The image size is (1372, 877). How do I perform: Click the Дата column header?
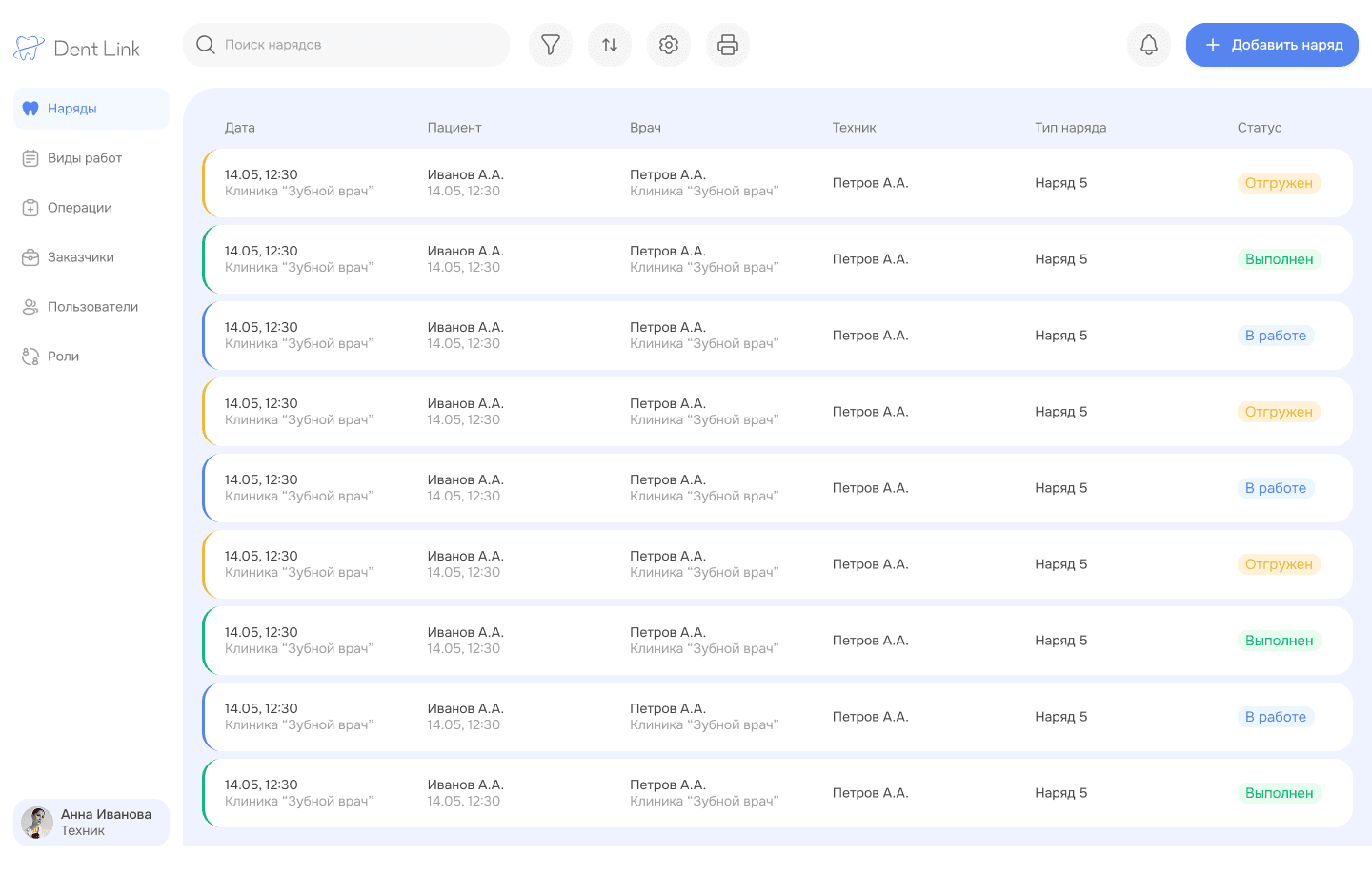pyautogui.click(x=240, y=128)
